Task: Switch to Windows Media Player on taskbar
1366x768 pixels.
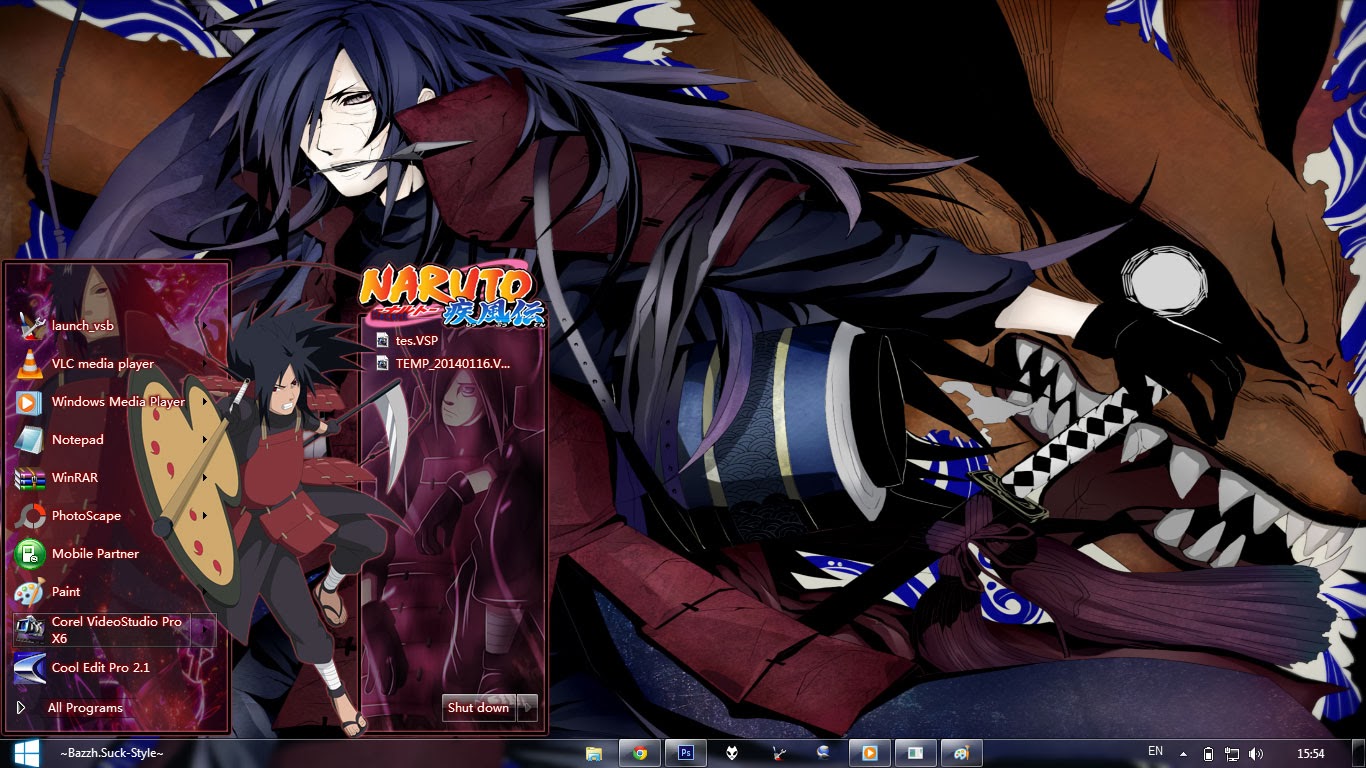Action: coord(869,754)
